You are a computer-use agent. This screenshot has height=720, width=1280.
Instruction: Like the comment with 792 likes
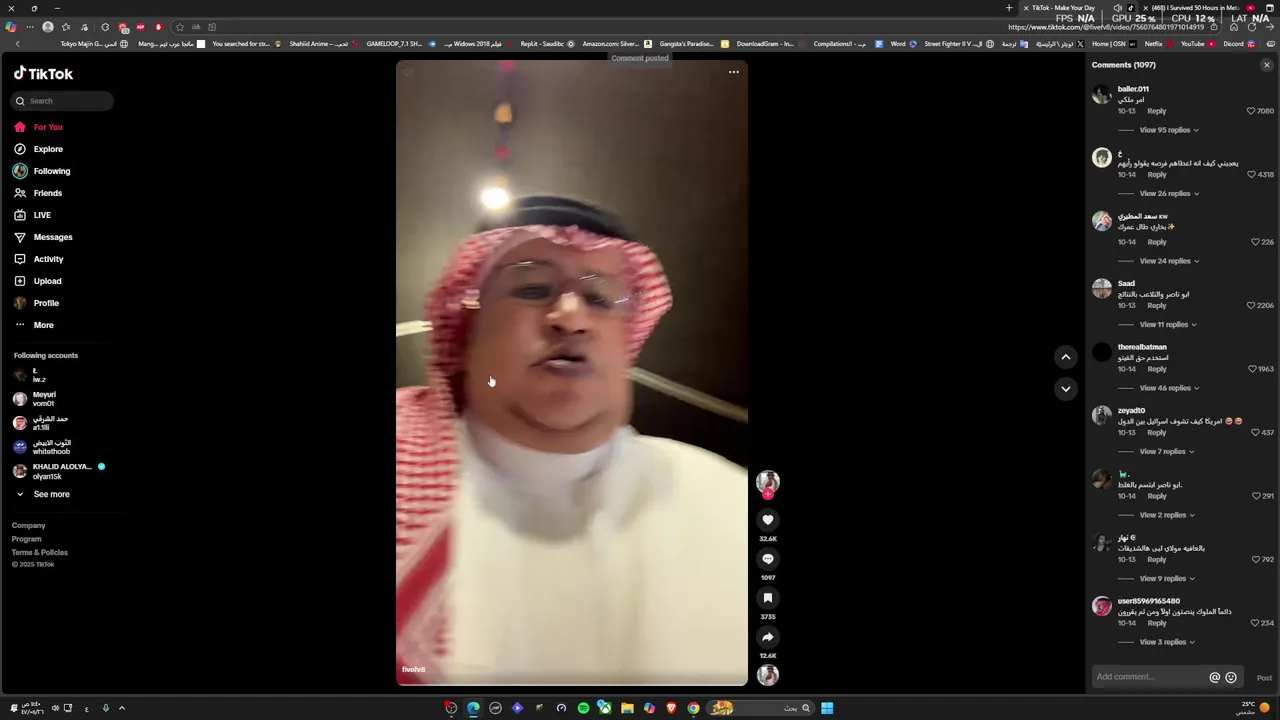click(x=1255, y=560)
